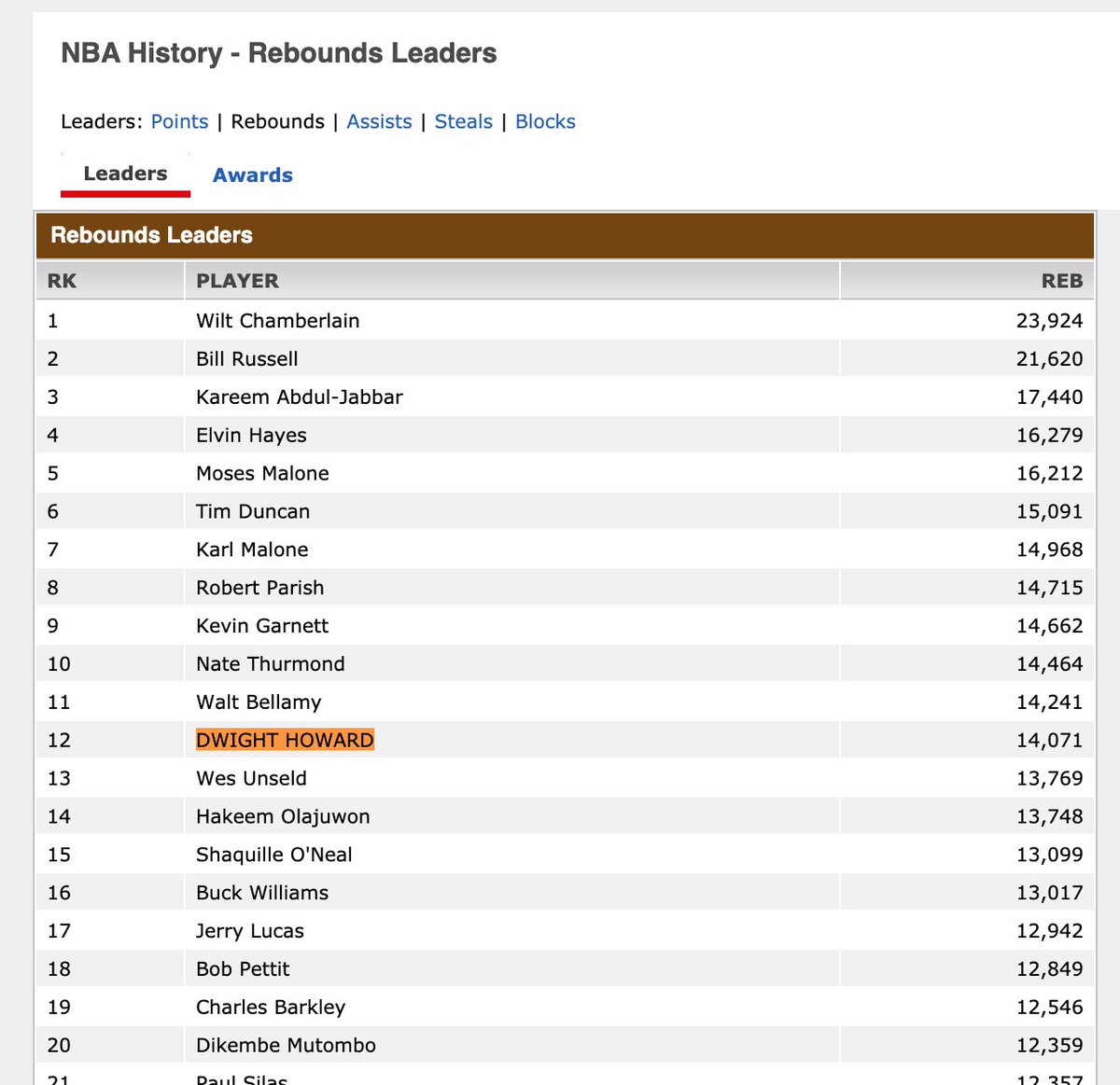Viewport: 1120px width, 1085px height.
Task: Select player name Elvin Hayes
Action: pos(251,436)
